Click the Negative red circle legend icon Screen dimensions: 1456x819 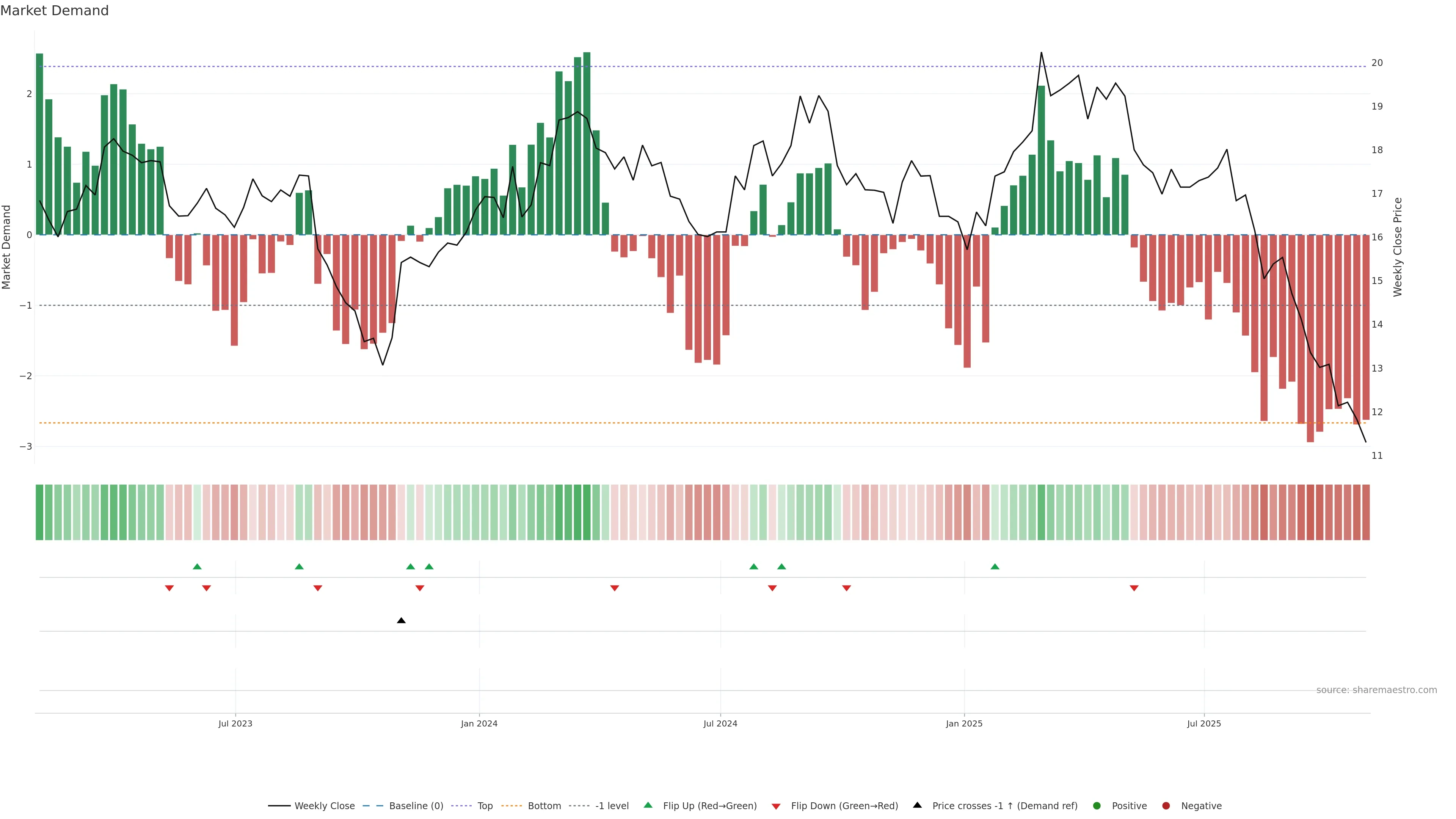(1166, 806)
